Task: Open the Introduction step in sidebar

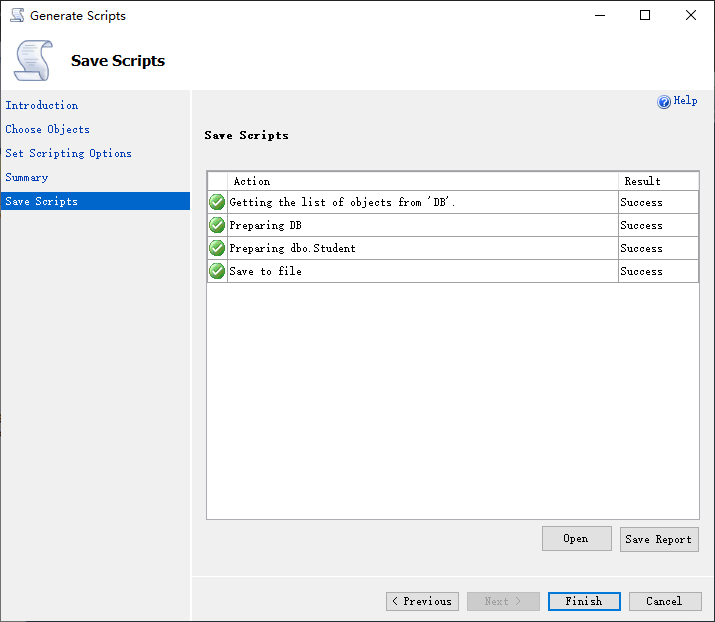Action: [42, 105]
